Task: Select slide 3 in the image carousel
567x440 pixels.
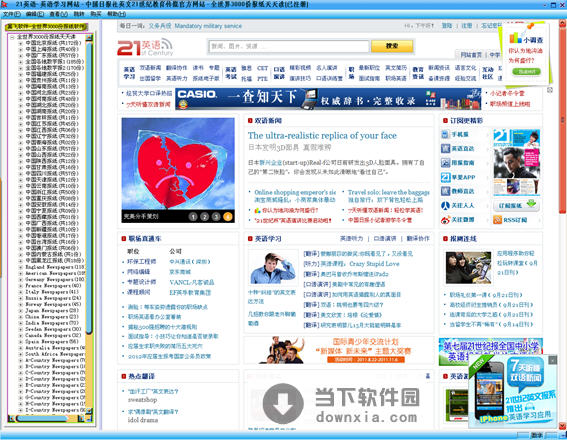Action: [216, 217]
